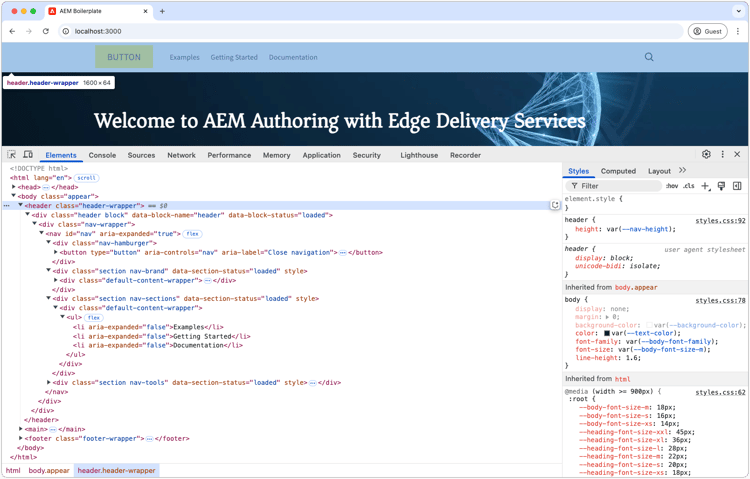The image size is (750, 479).
Task: Click the Filter styles input field
Action: [614, 186]
